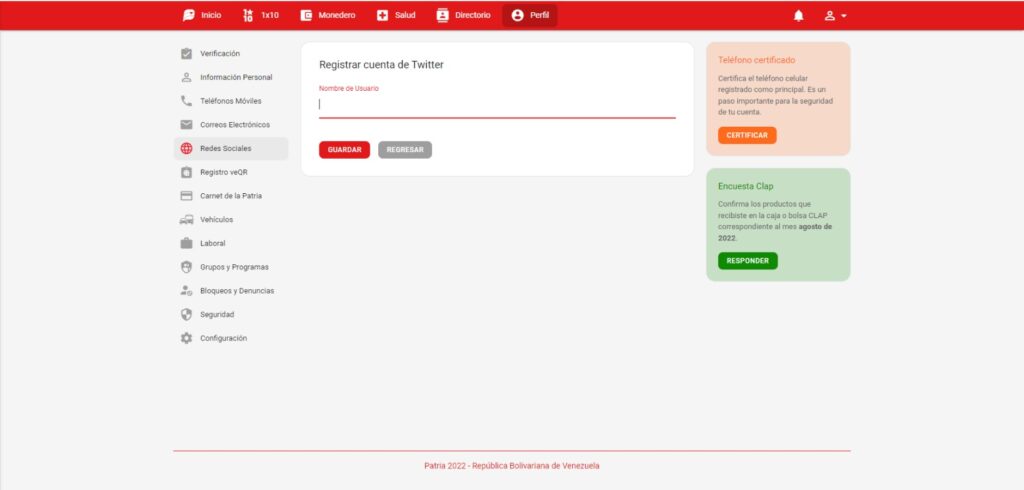Screen dimensions: 1024x490
Task: Click the Laboral briefcase icon
Action: tap(186, 243)
